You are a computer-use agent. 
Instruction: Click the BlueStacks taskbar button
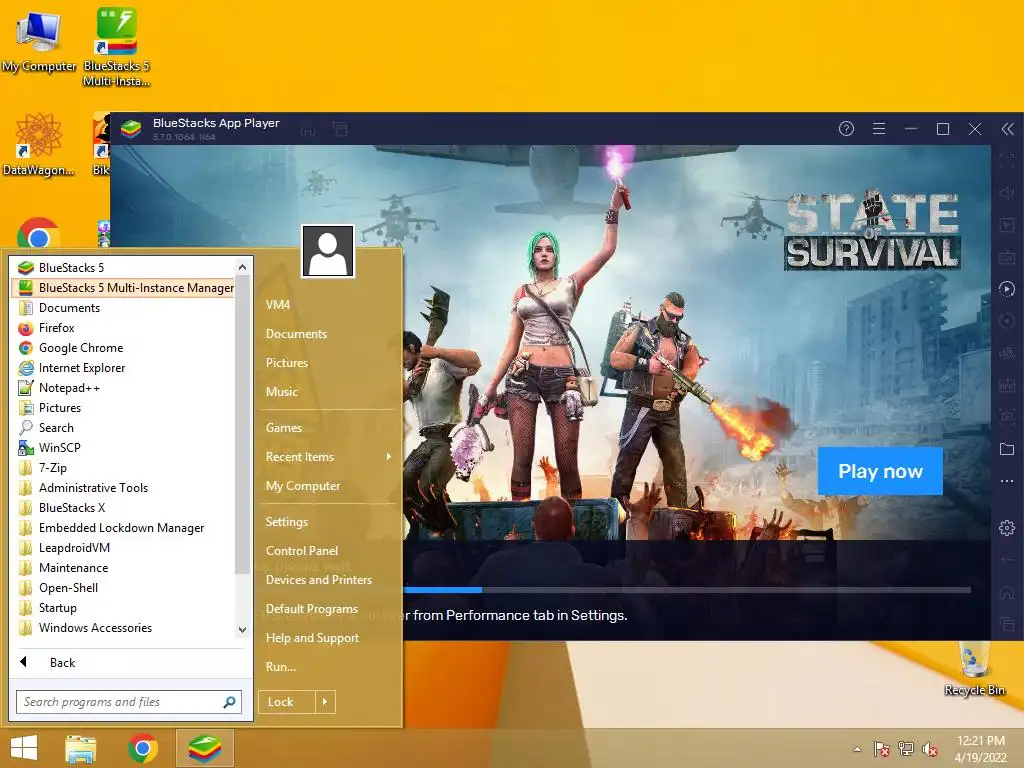205,748
